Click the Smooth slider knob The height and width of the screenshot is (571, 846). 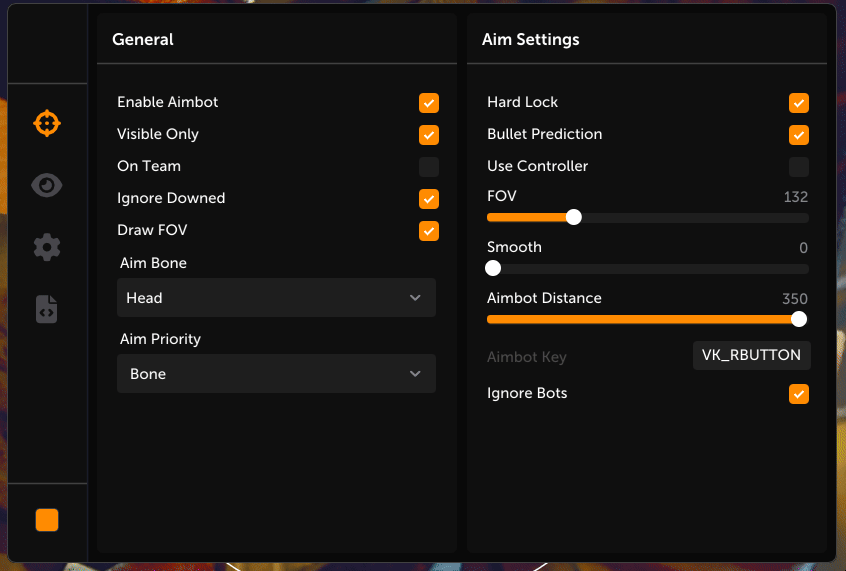click(x=493, y=268)
